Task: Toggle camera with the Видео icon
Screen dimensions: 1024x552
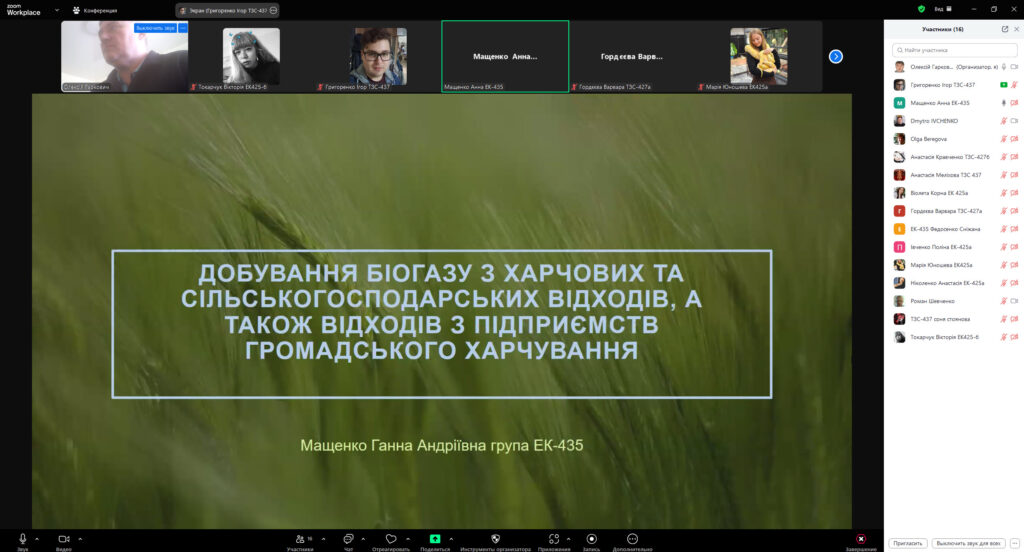Action: point(64,539)
